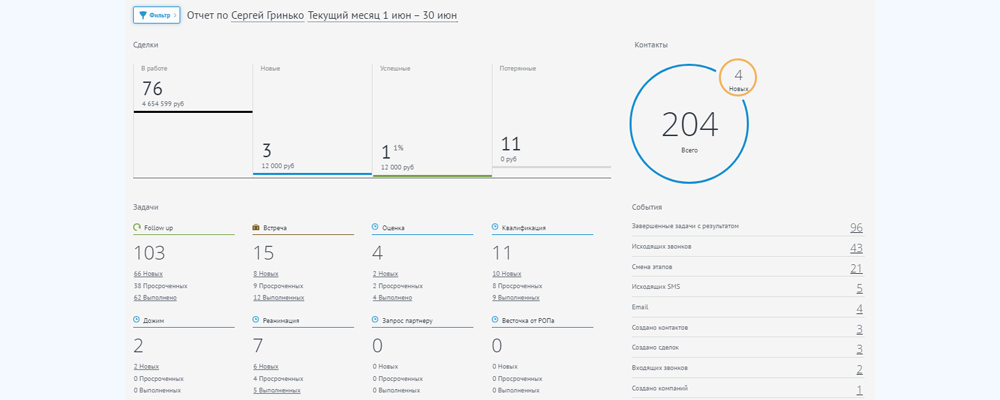
Task: Click the briefcase icon next to Встреча
Action: [256, 228]
